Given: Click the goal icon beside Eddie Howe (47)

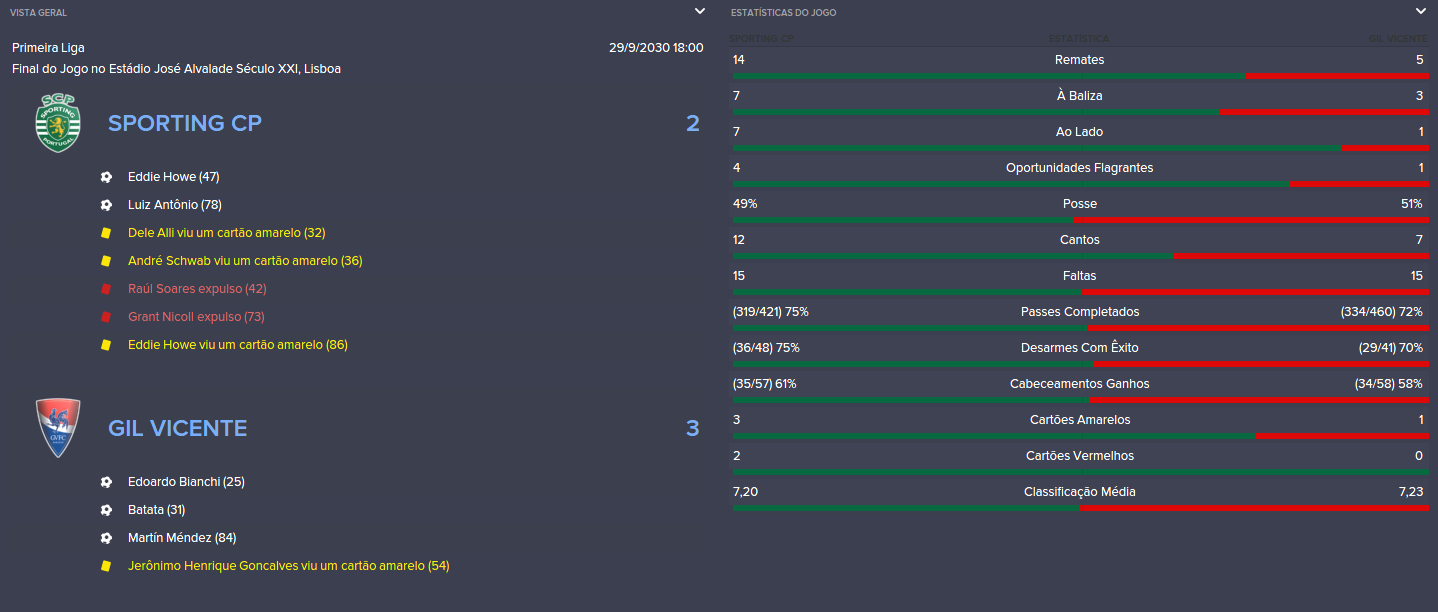Looking at the screenshot, I should coord(106,177).
